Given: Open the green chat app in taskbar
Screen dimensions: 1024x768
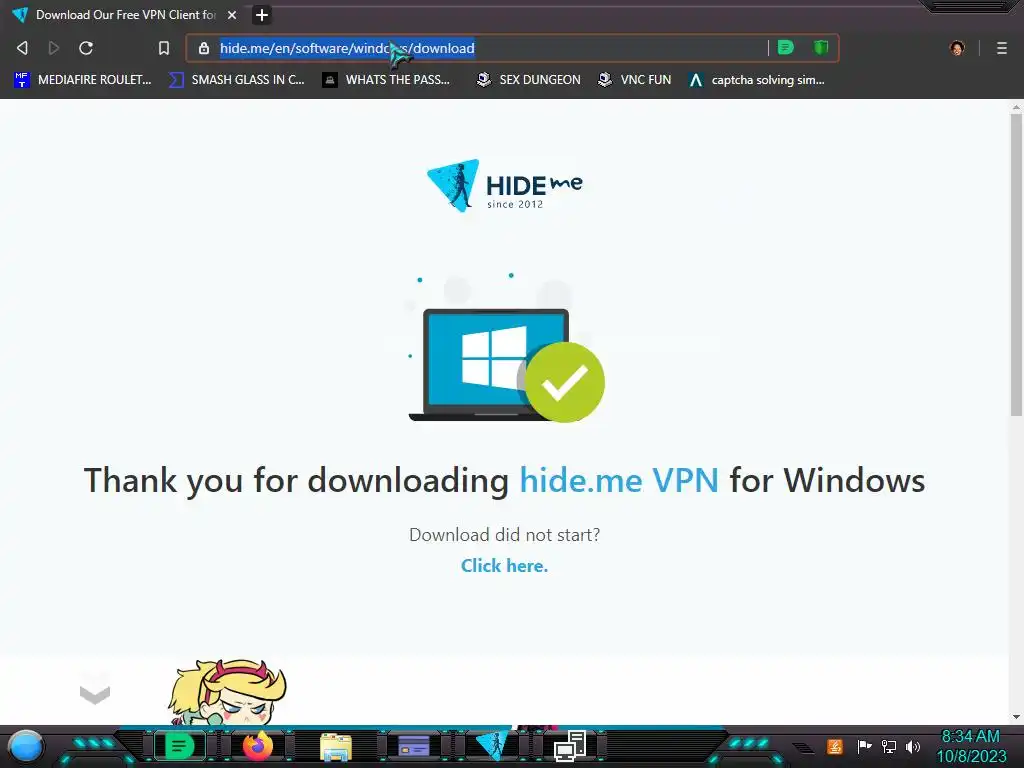Looking at the screenshot, I should pos(180,746).
